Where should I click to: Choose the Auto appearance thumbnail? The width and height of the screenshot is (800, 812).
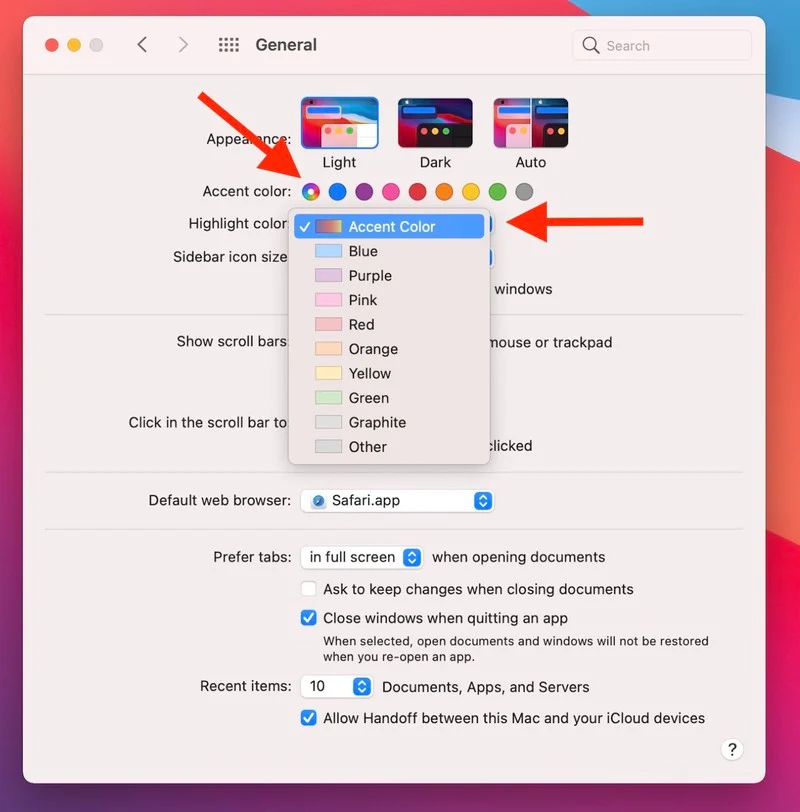531,123
